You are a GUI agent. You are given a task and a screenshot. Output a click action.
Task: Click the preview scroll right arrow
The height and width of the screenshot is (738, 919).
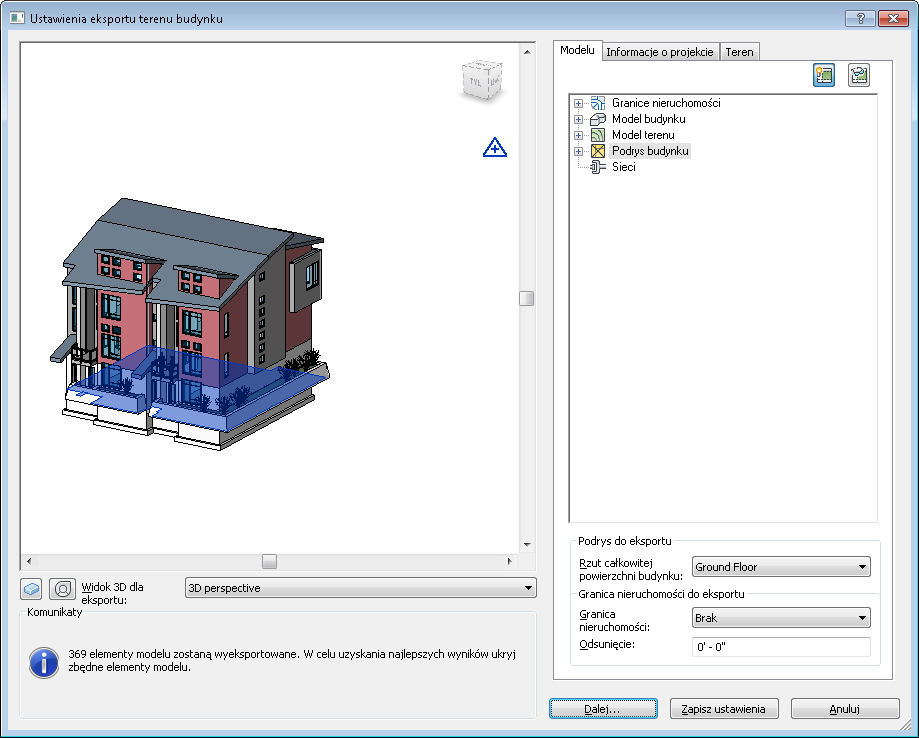tap(509, 562)
